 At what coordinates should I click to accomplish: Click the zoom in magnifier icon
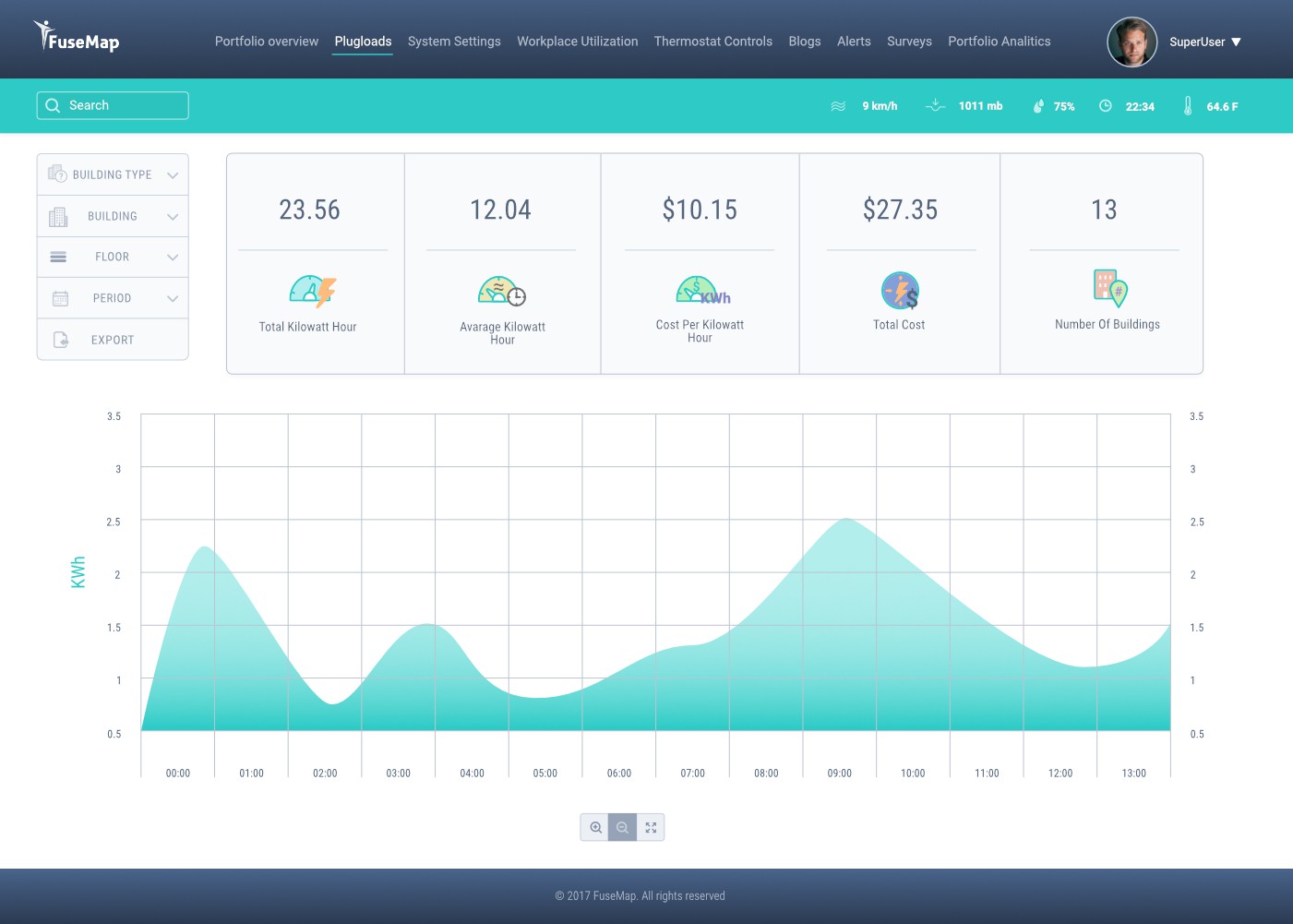click(x=595, y=828)
